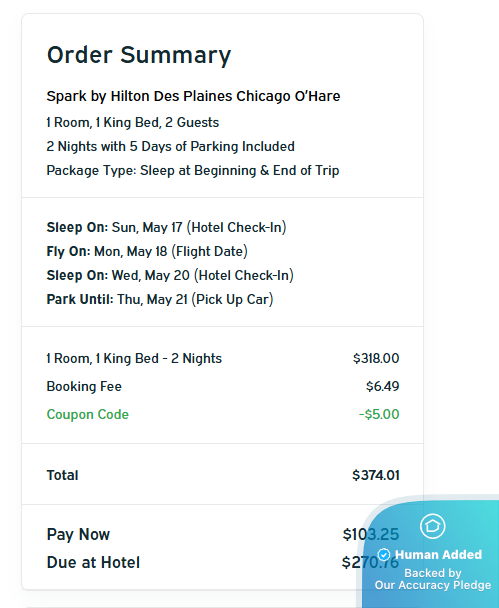Click the 2 Nights parking included line
The width and height of the screenshot is (499, 608).
[171, 147]
